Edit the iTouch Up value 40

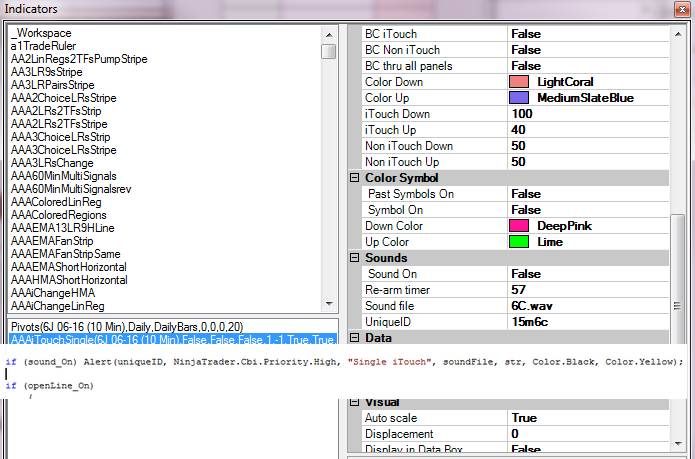tap(588, 130)
